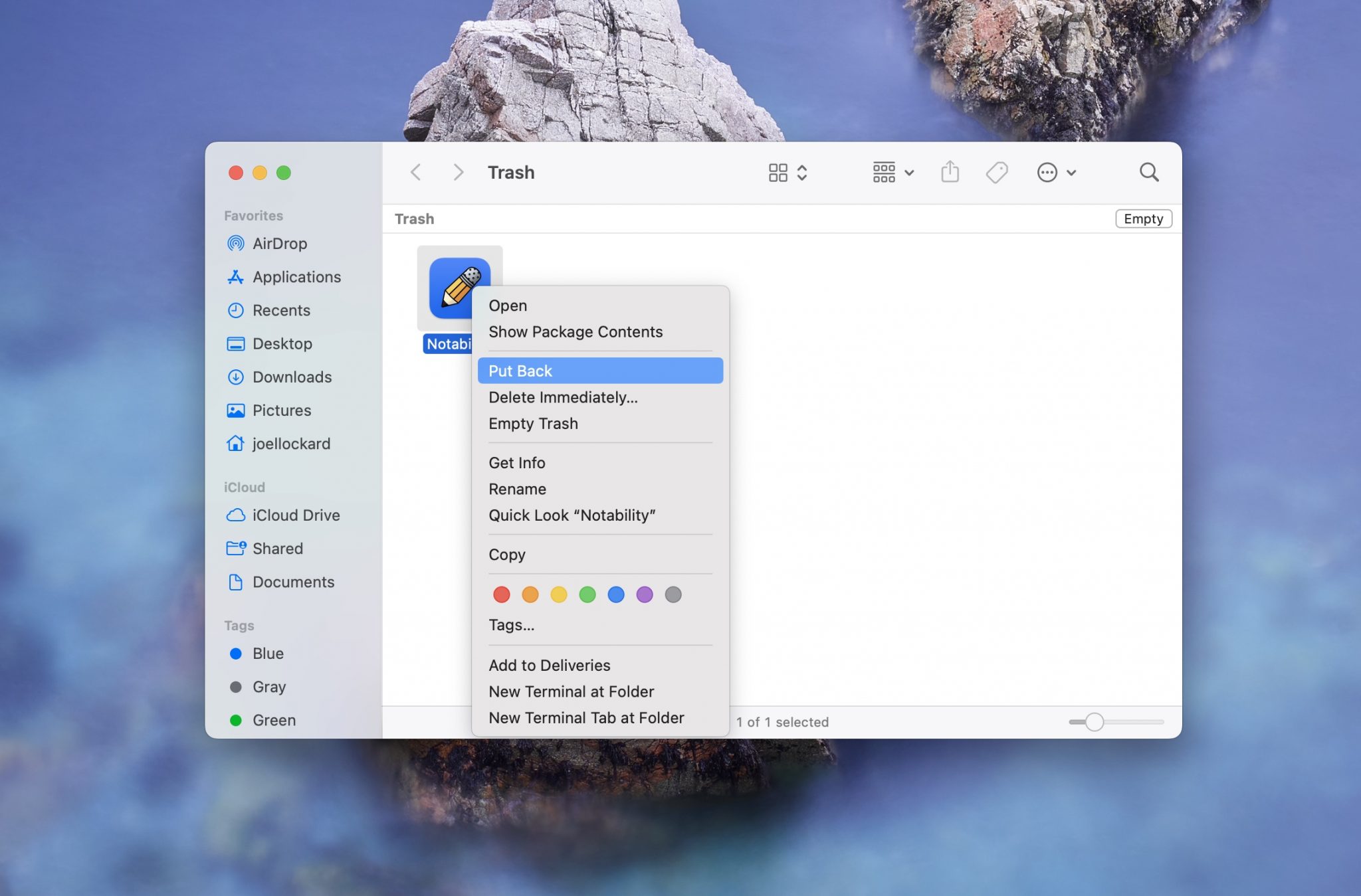Select the Green tag in sidebar
This screenshot has height=896, width=1361.
tap(273, 719)
